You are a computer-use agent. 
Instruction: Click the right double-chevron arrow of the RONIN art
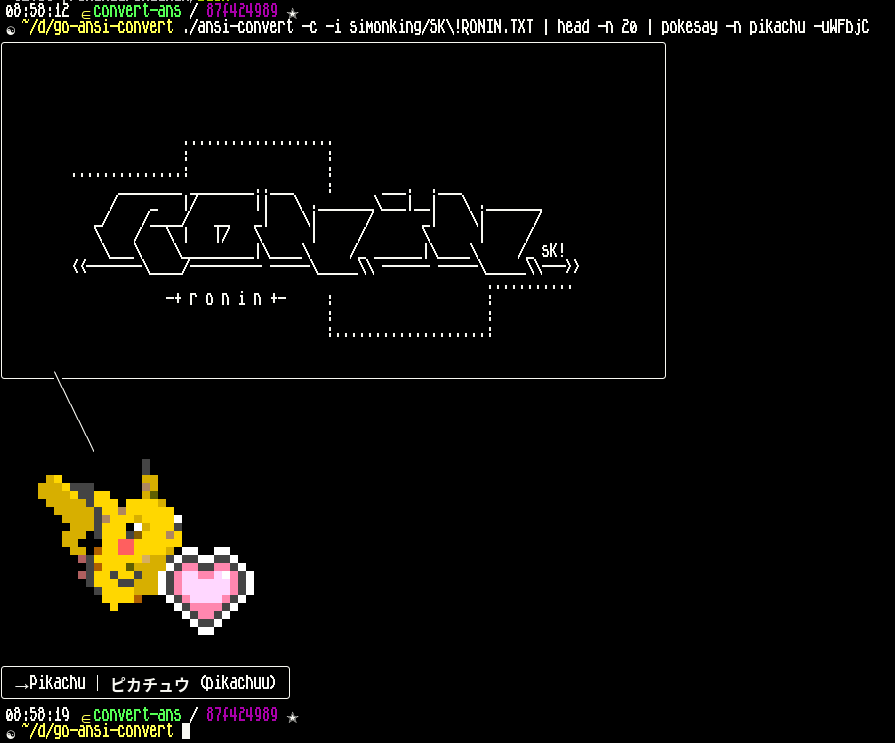568,266
